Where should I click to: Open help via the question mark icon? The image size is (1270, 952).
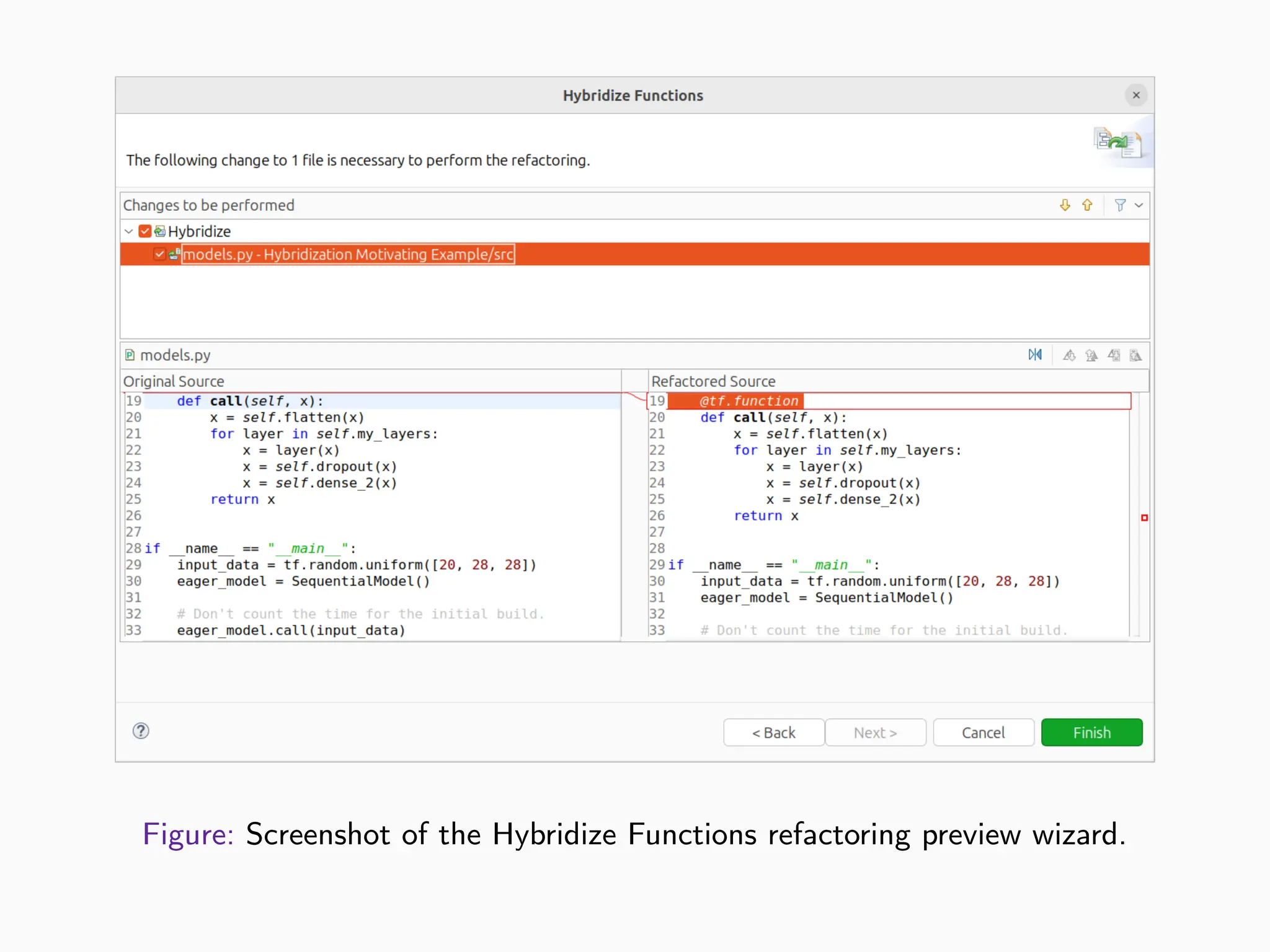(141, 731)
